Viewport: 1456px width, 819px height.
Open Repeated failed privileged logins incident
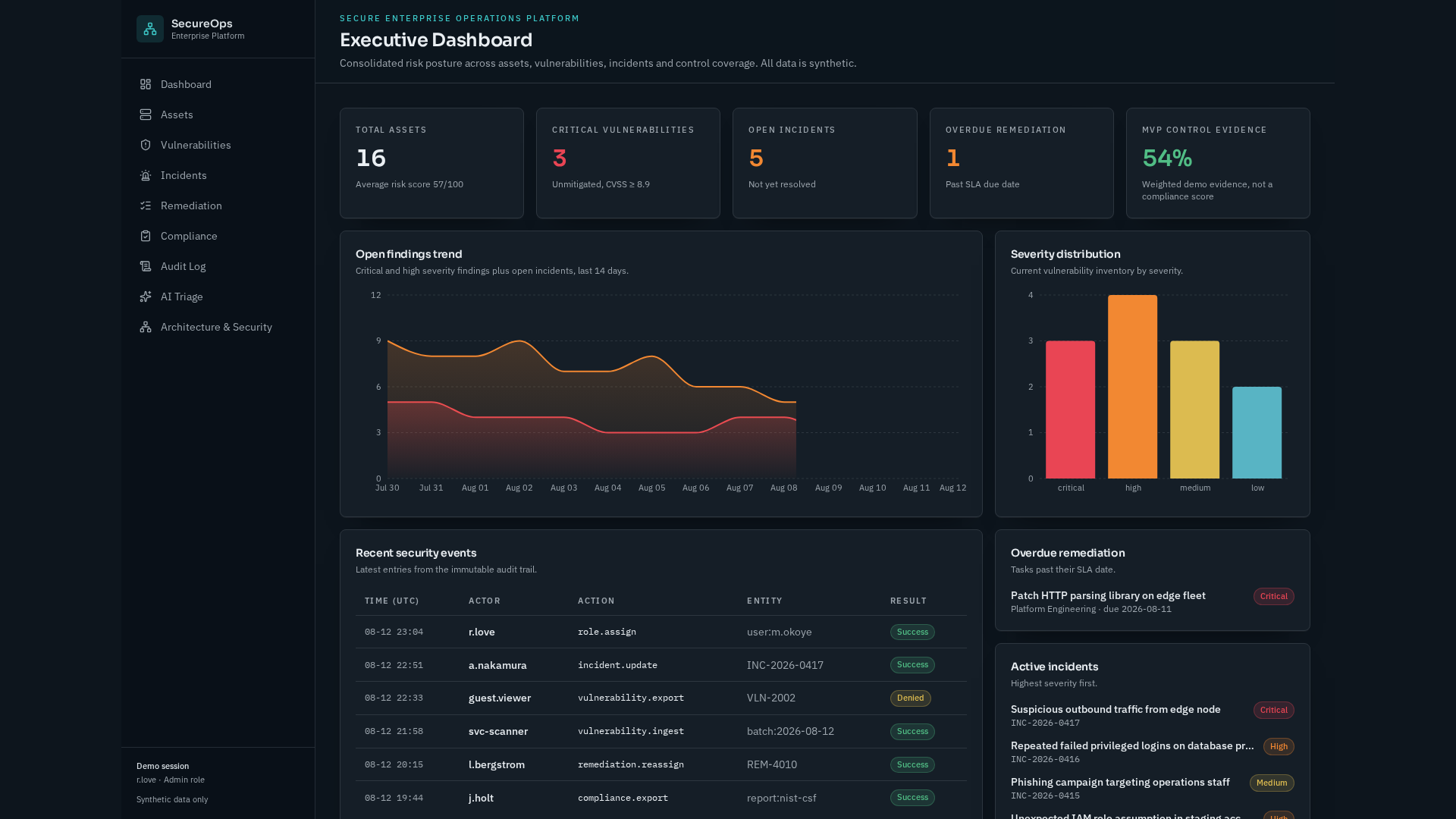click(1132, 745)
